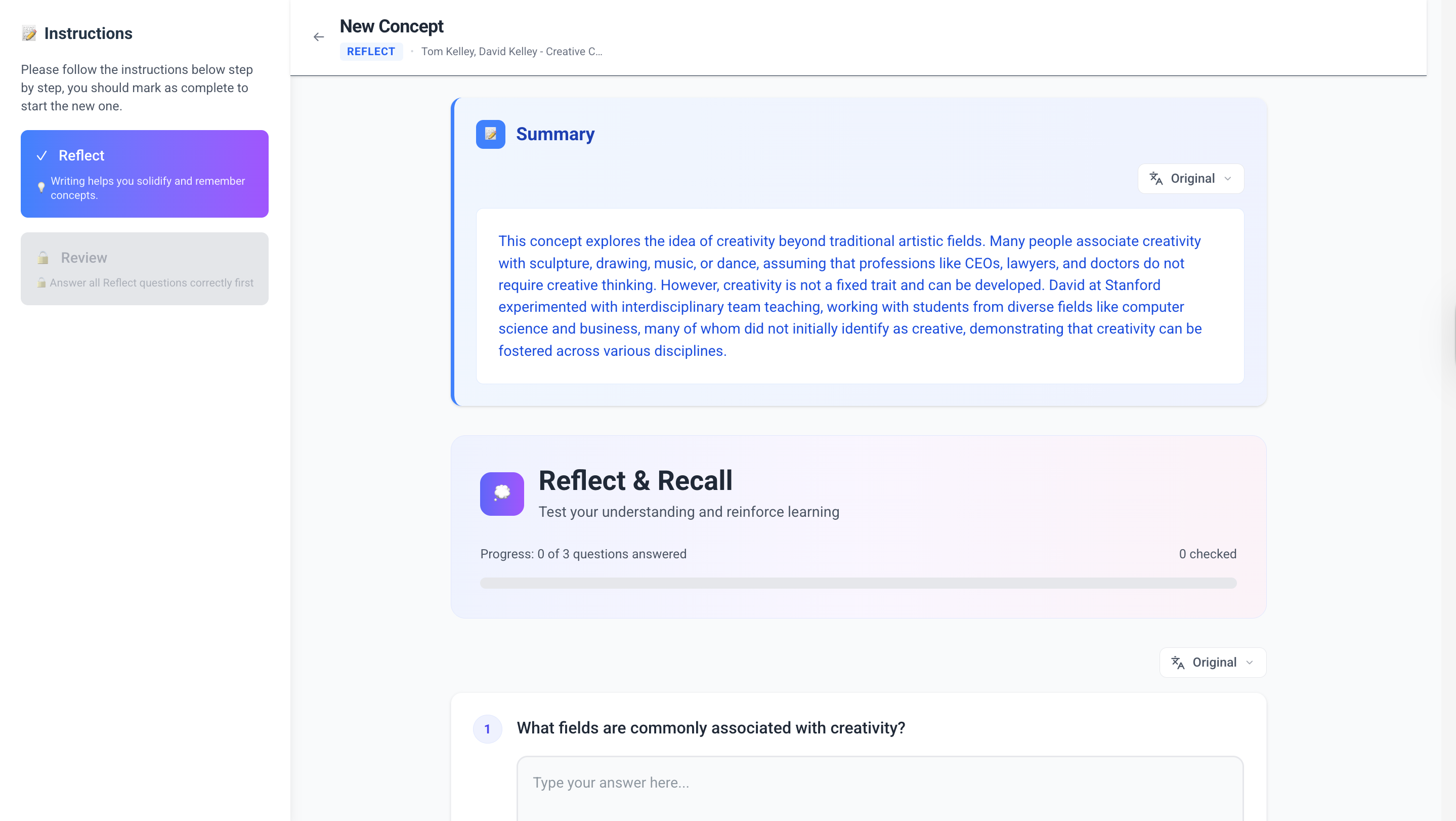Expand the Original dropdown above the questions
This screenshot has width=1456, height=821.
coord(1212,662)
